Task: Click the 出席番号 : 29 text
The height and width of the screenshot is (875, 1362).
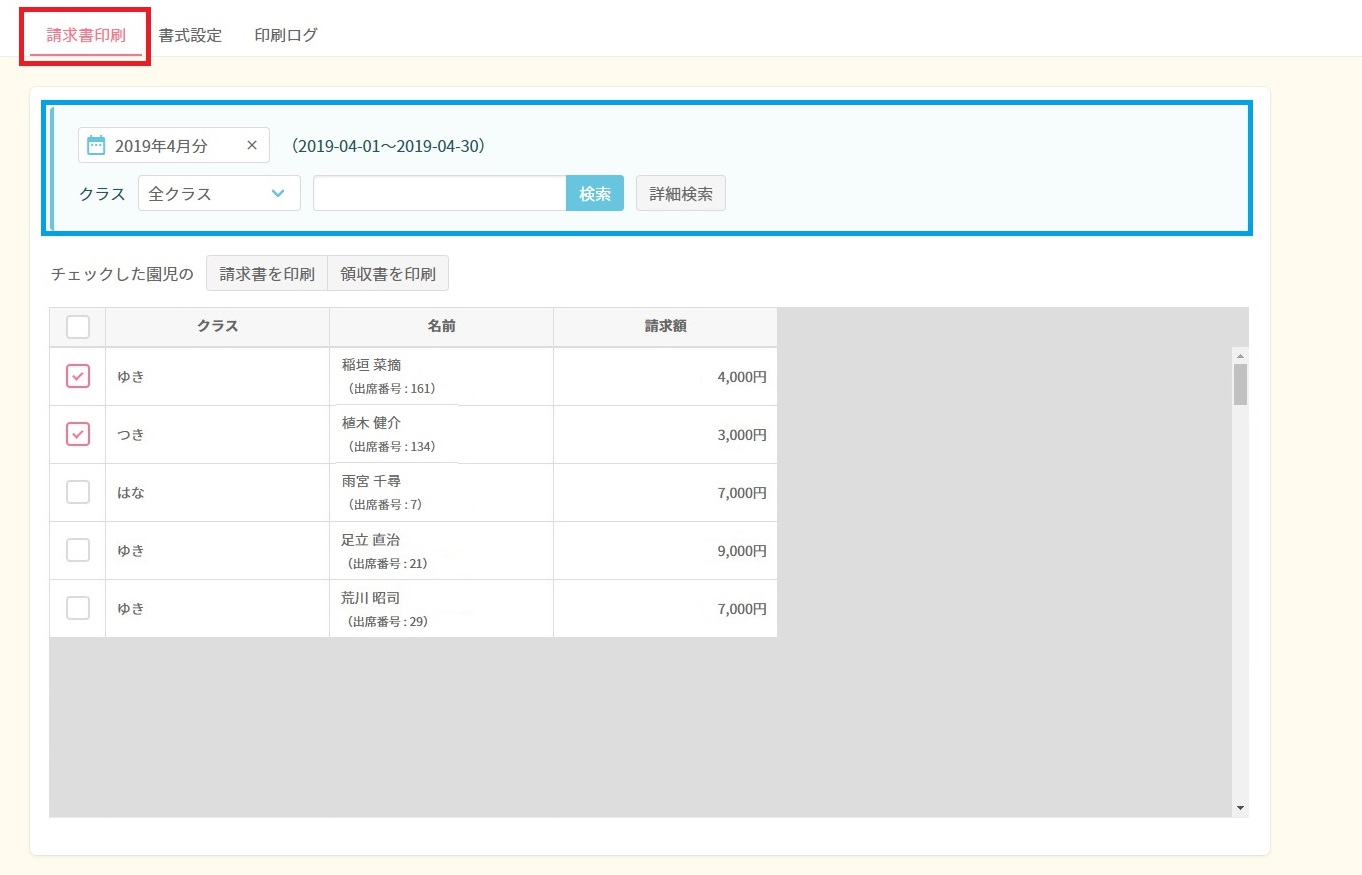Action: coord(388,621)
